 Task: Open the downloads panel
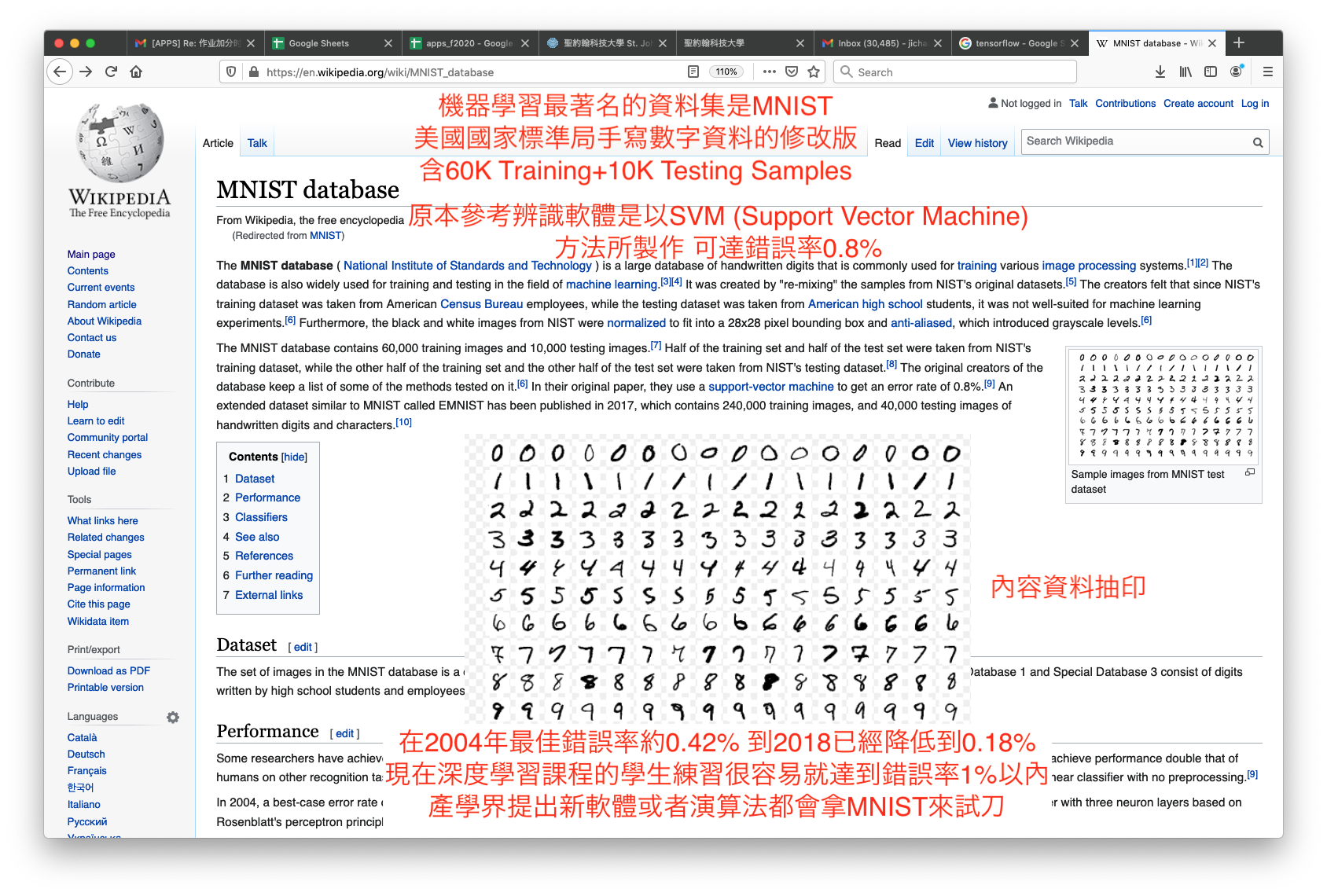click(1160, 72)
